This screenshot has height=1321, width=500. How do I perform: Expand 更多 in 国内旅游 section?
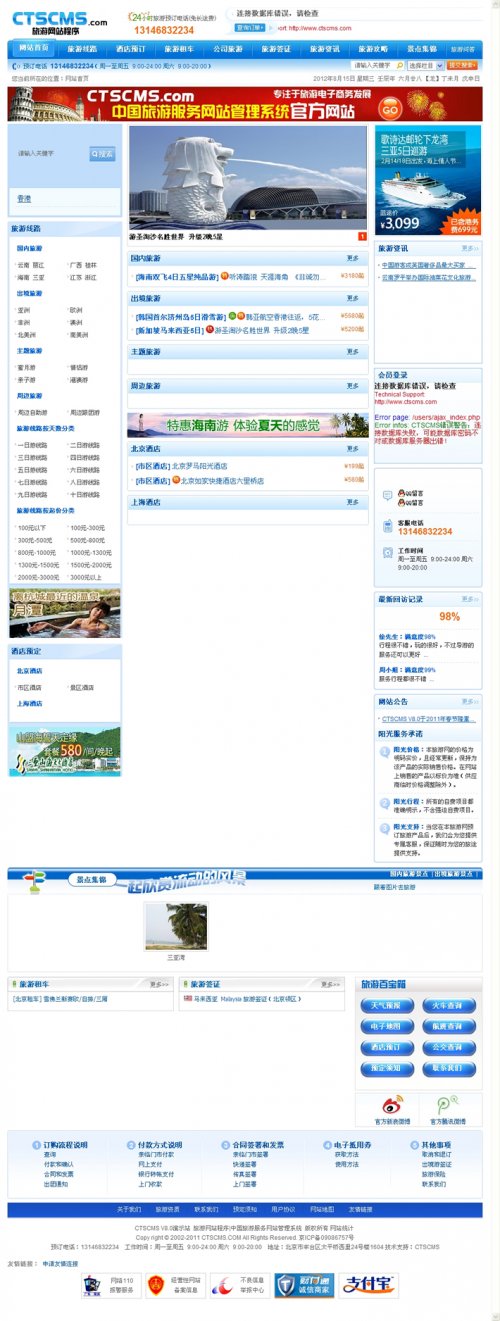point(352,259)
